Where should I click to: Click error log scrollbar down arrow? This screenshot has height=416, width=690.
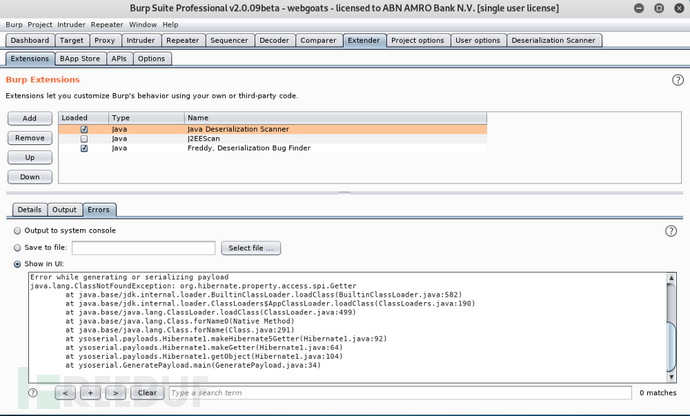tap(671, 377)
